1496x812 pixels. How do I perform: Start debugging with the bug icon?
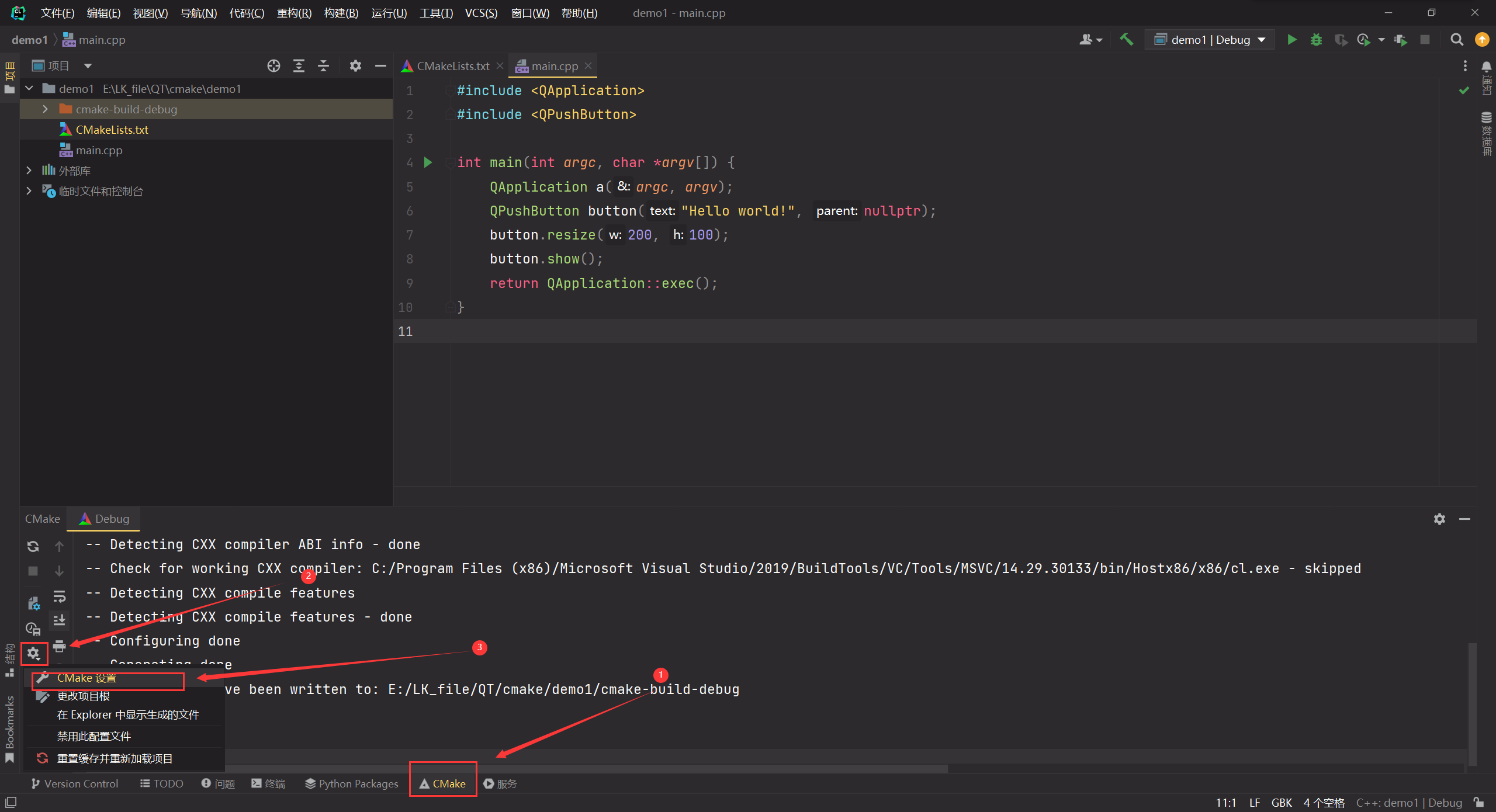click(x=1316, y=40)
